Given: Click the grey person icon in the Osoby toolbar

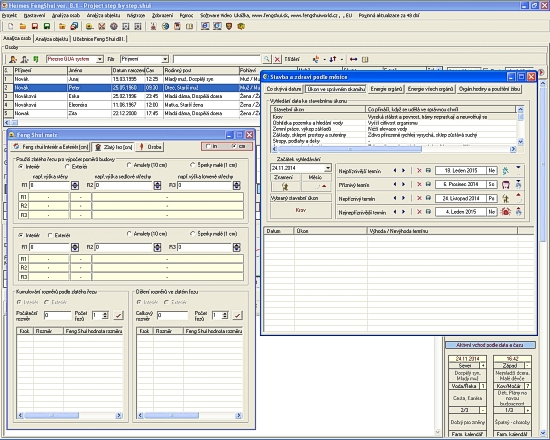Looking at the screenshot, I should 24,59.
